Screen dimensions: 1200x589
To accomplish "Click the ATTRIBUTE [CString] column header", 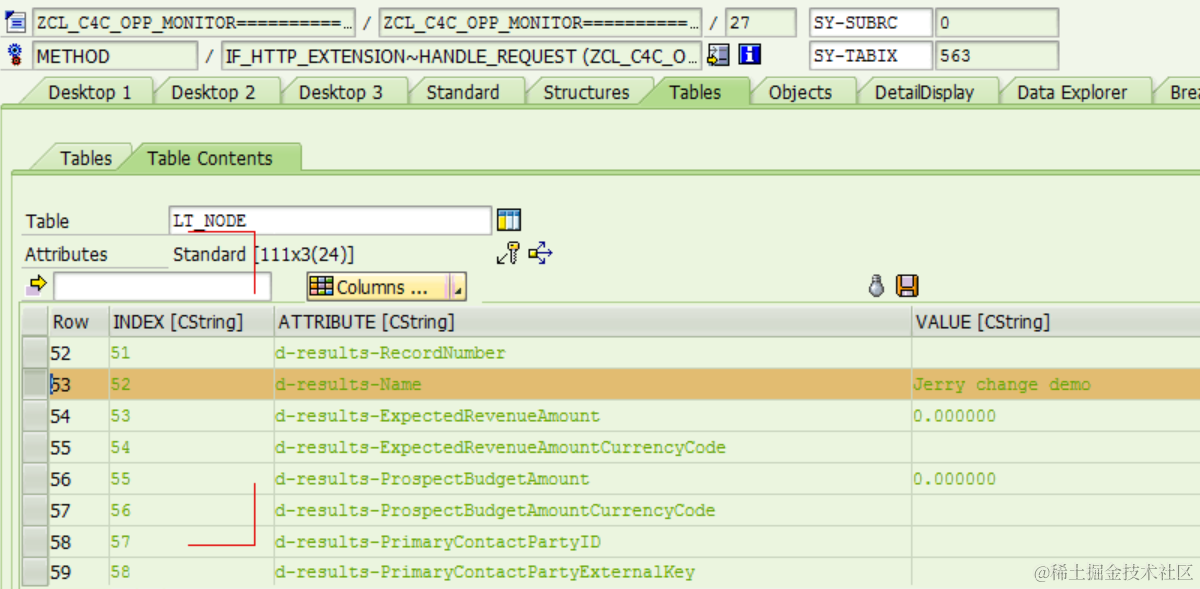I will 592,321.
